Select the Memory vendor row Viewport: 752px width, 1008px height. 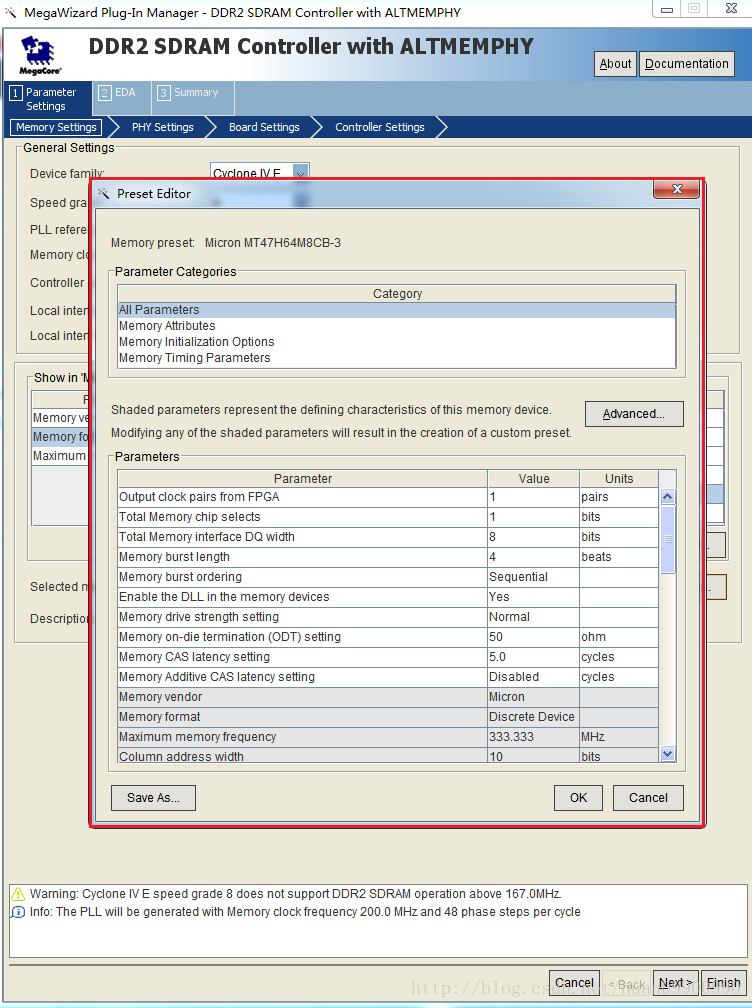(388, 697)
